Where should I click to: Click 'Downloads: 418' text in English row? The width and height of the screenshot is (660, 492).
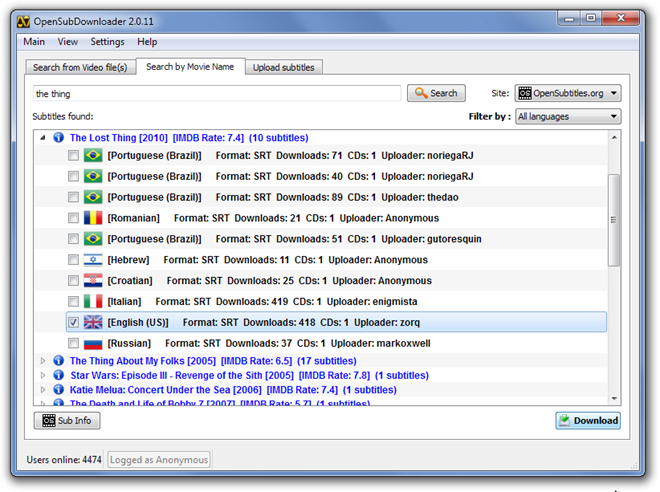point(279,322)
